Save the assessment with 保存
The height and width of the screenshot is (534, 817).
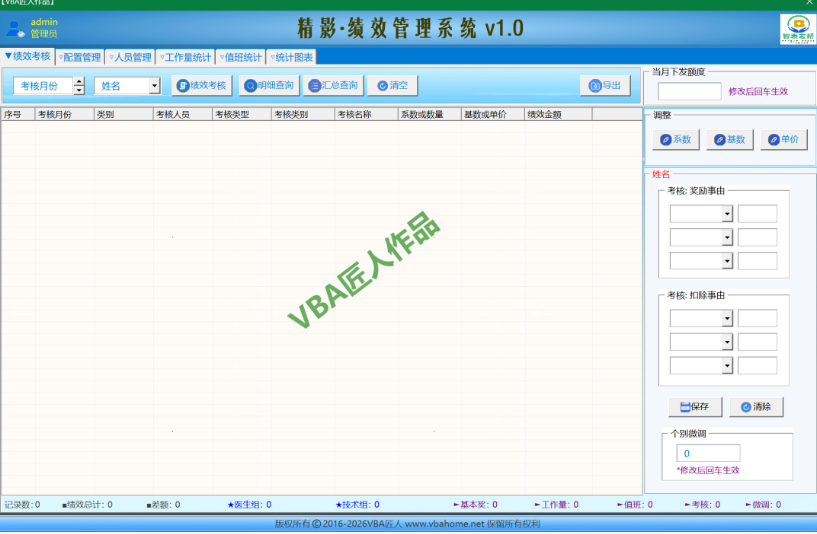695,407
